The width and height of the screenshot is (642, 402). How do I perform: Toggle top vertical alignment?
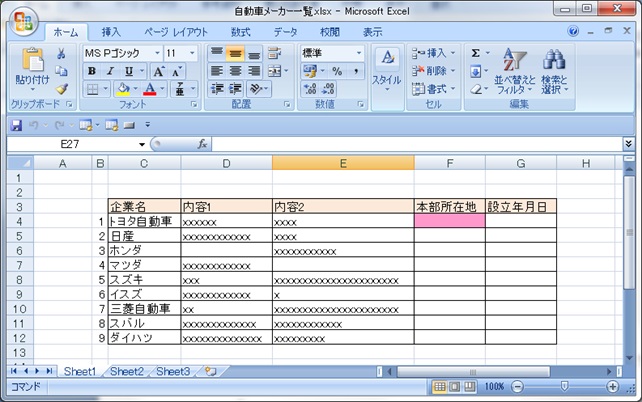tap(217, 53)
